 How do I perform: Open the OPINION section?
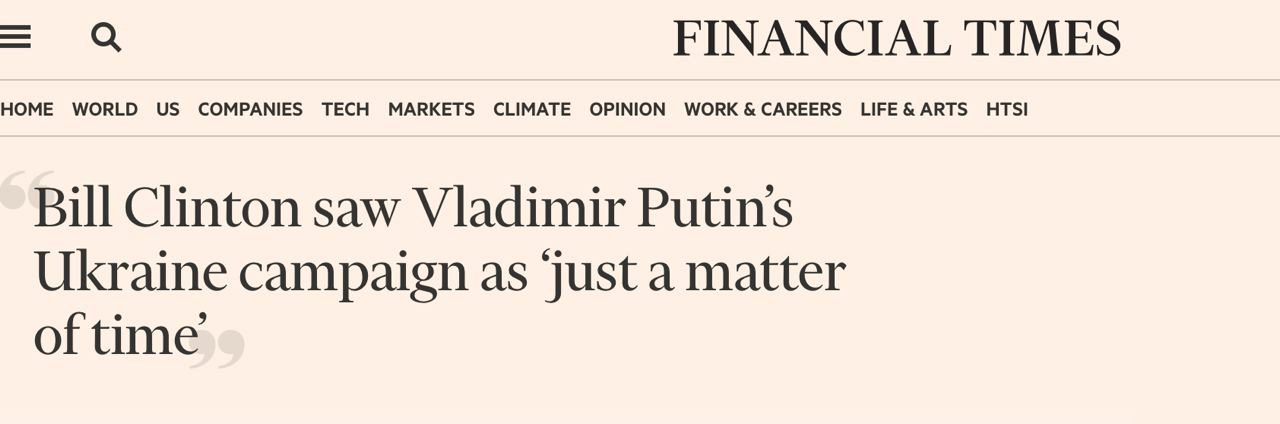click(x=627, y=109)
